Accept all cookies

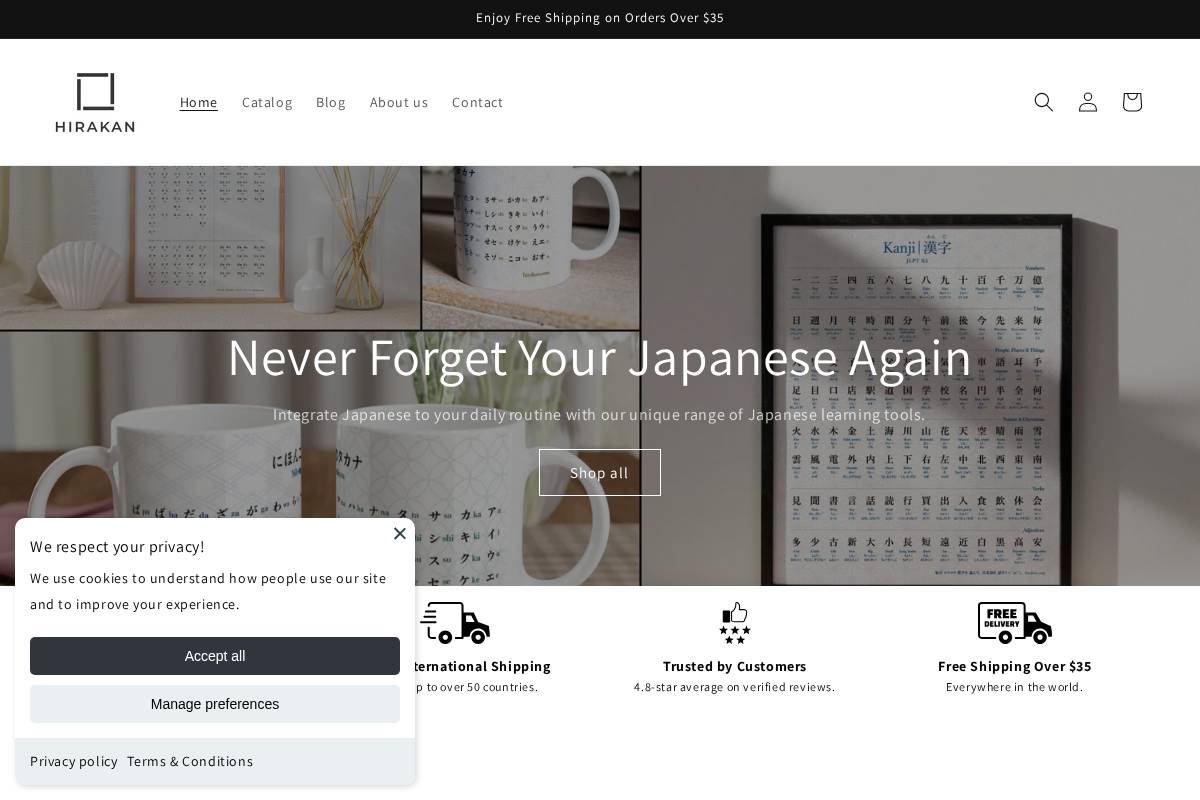tap(214, 656)
